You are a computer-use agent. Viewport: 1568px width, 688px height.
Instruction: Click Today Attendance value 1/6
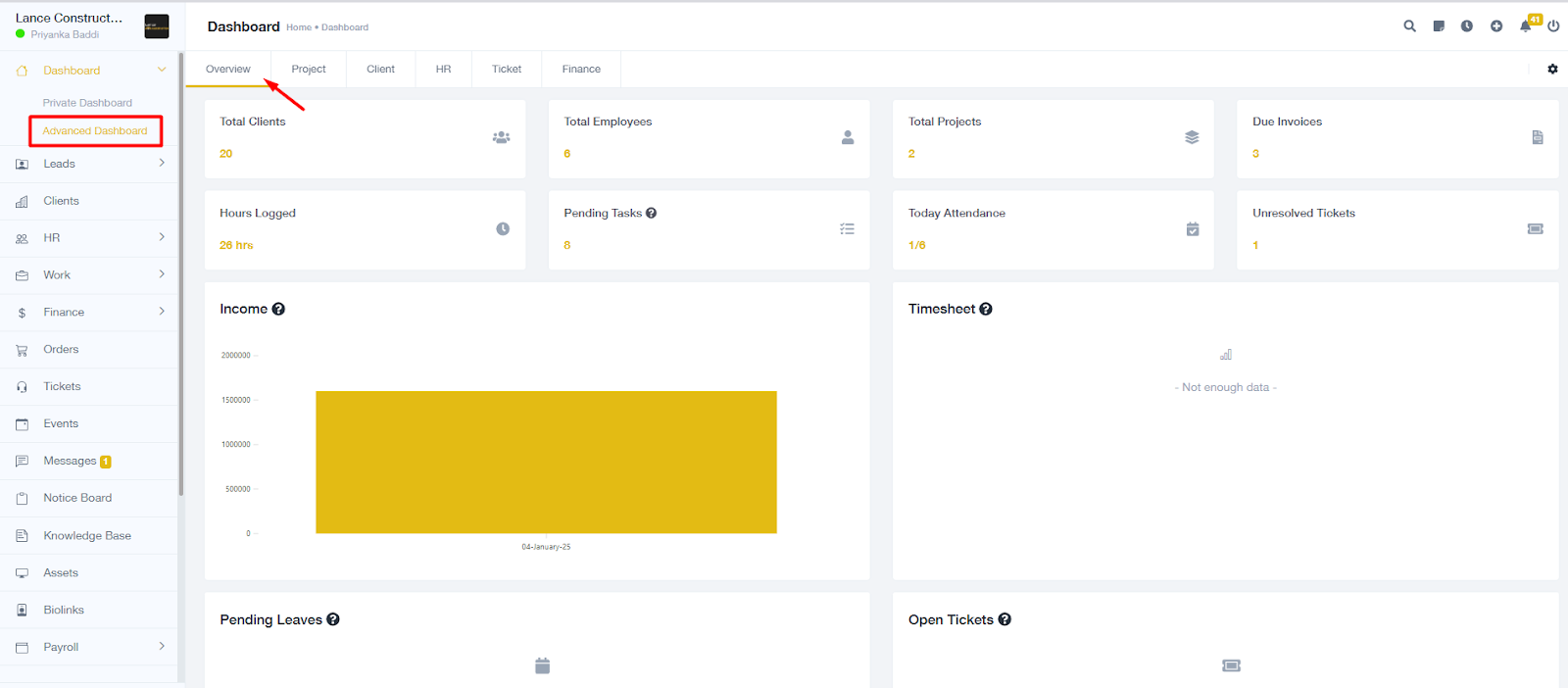916,245
